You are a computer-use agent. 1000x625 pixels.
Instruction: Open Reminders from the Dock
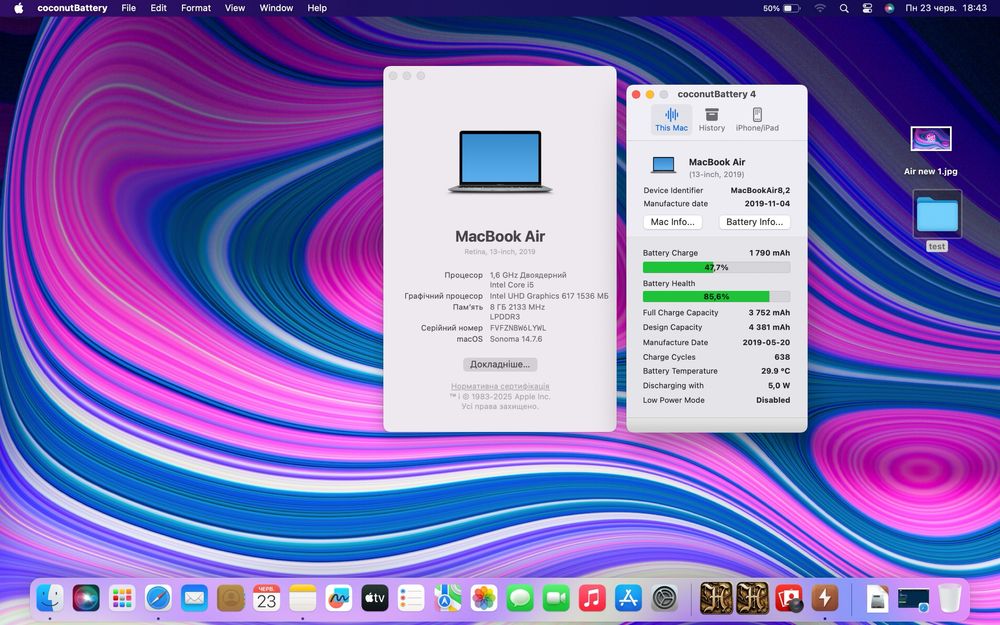tap(411, 598)
